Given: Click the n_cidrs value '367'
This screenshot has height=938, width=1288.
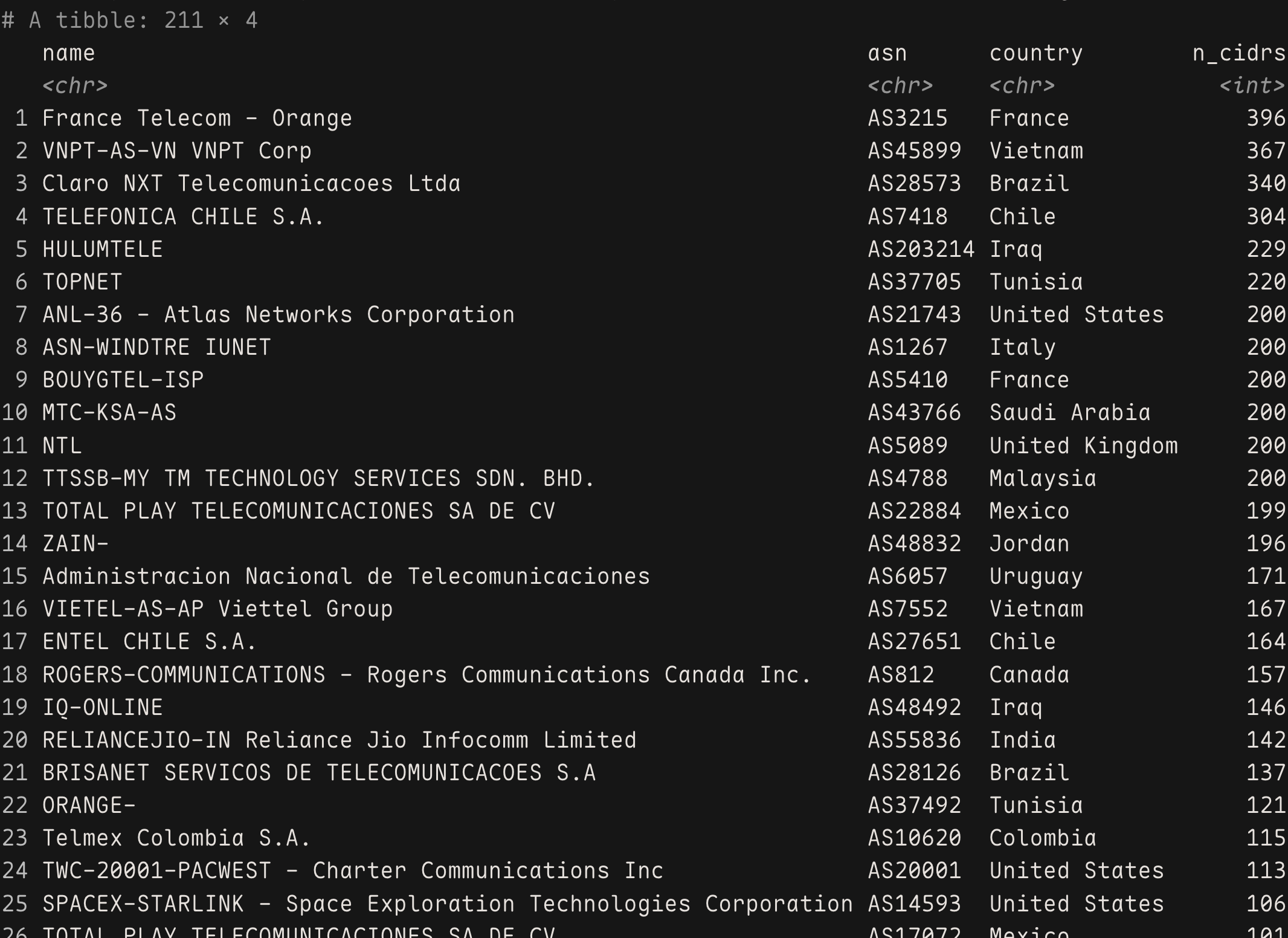Looking at the screenshot, I should (1266, 151).
